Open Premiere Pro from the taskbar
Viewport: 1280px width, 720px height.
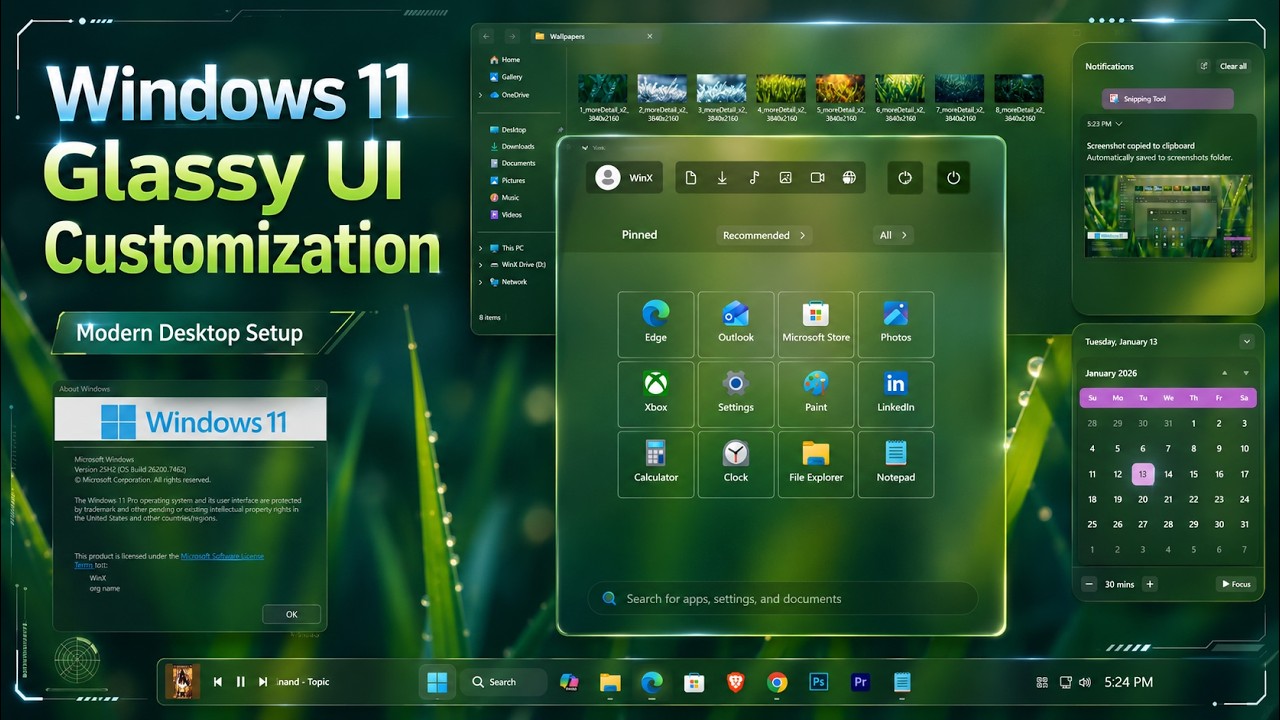[860, 682]
